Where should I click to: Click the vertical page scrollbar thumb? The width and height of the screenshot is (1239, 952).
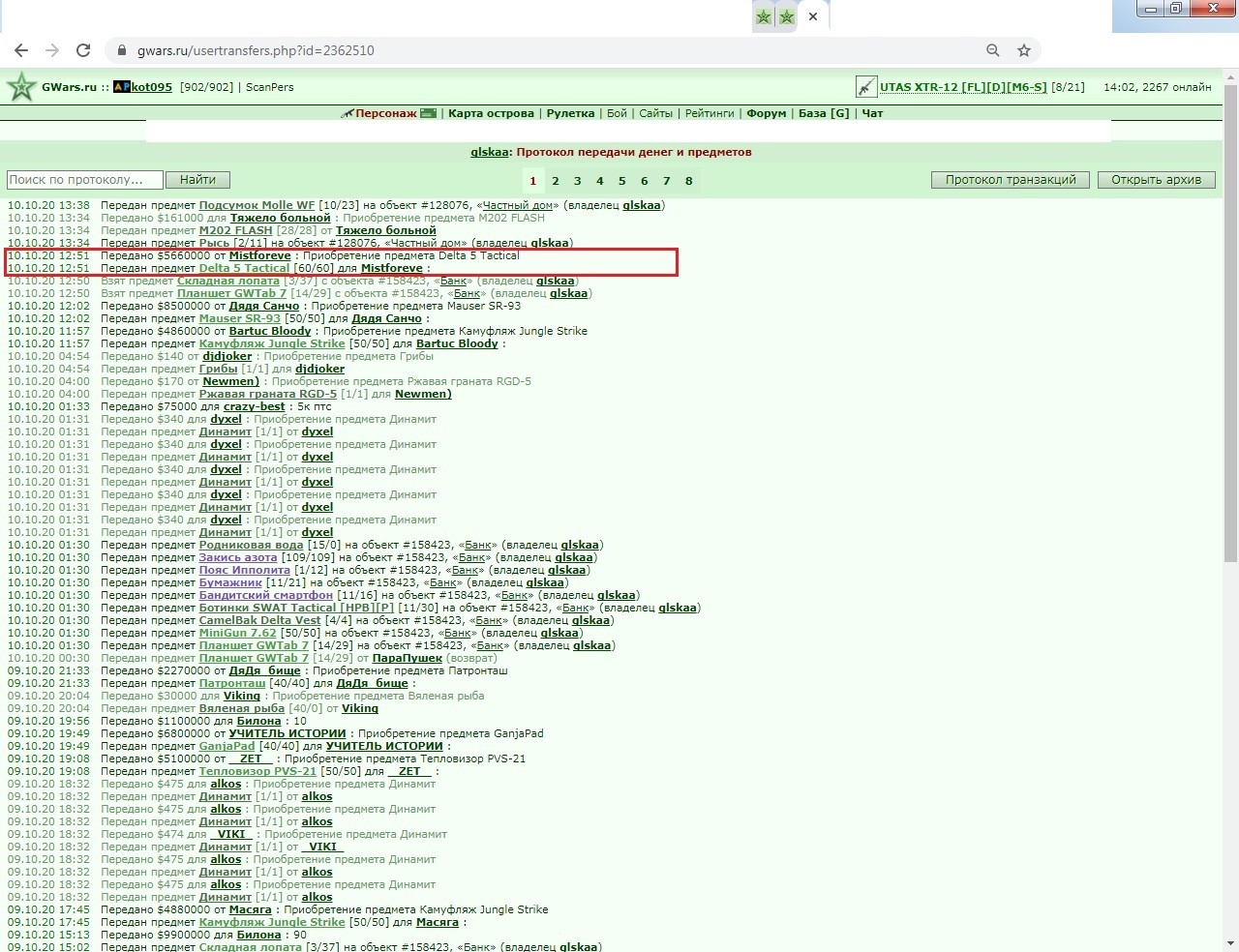click(1230, 323)
